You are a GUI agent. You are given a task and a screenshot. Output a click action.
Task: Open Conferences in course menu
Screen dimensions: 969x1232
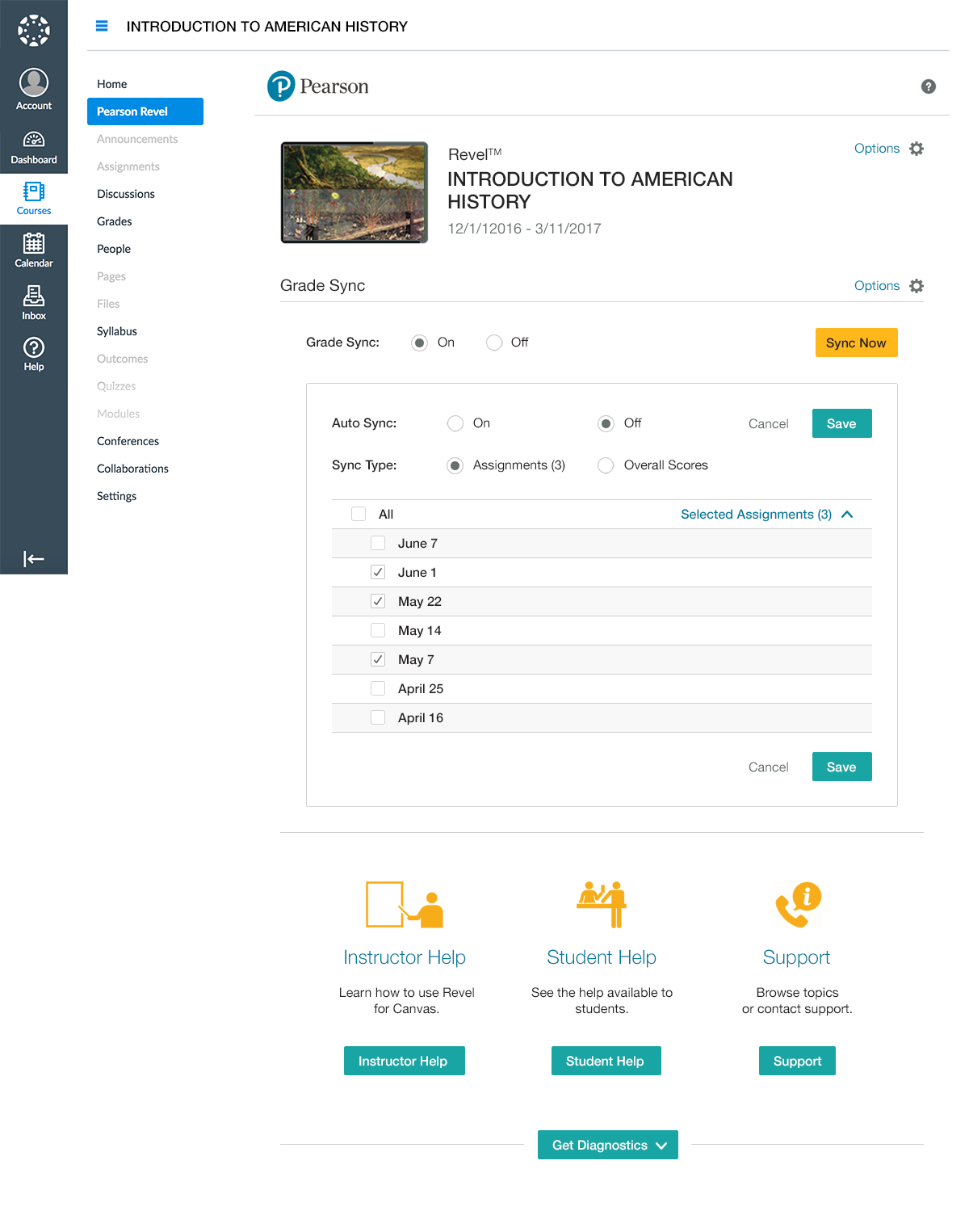(128, 441)
